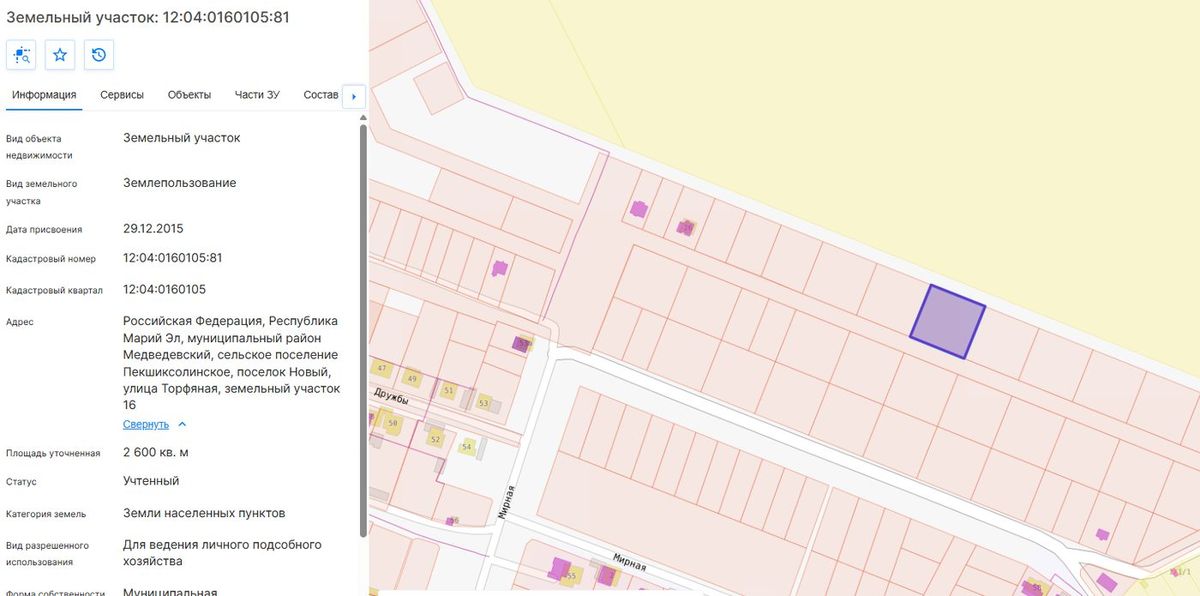The height and width of the screenshot is (596, 1200).
Task: Click the header title 'Земельный участок: 12:04:0160105:81'
Action: click(x=148, y=17)
